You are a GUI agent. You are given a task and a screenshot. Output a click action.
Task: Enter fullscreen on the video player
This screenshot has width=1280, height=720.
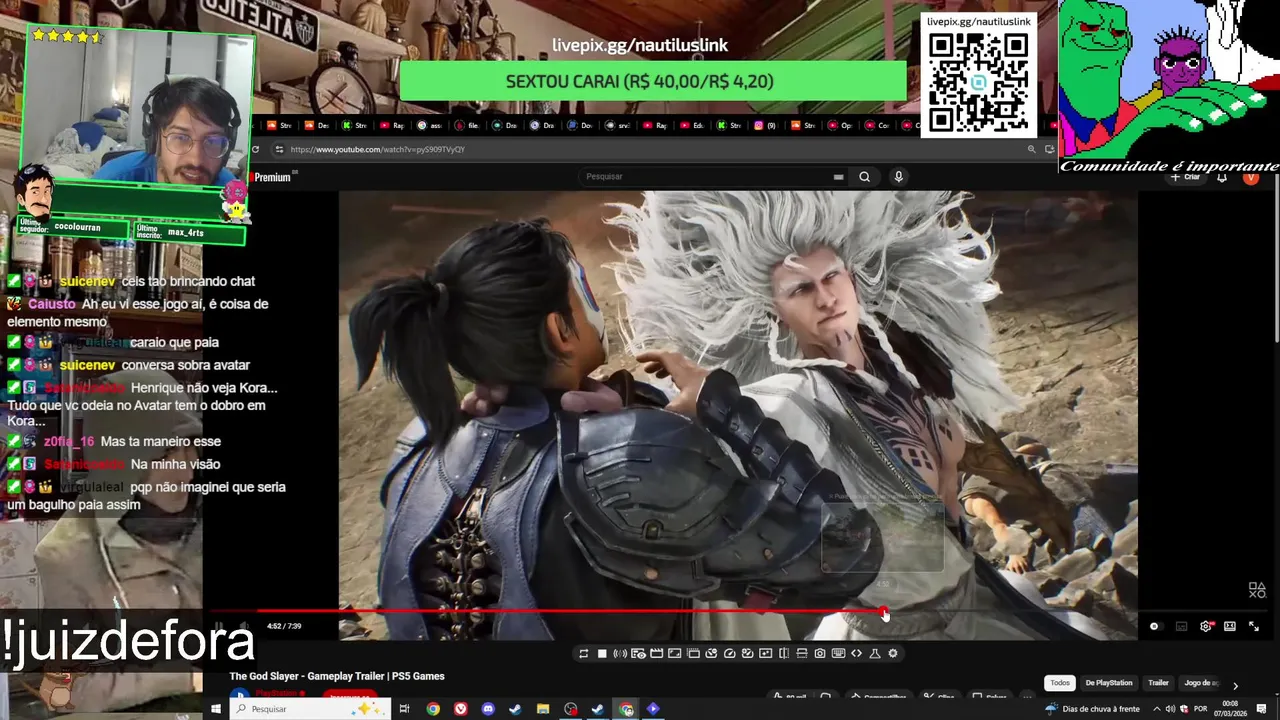[1254, 626]
